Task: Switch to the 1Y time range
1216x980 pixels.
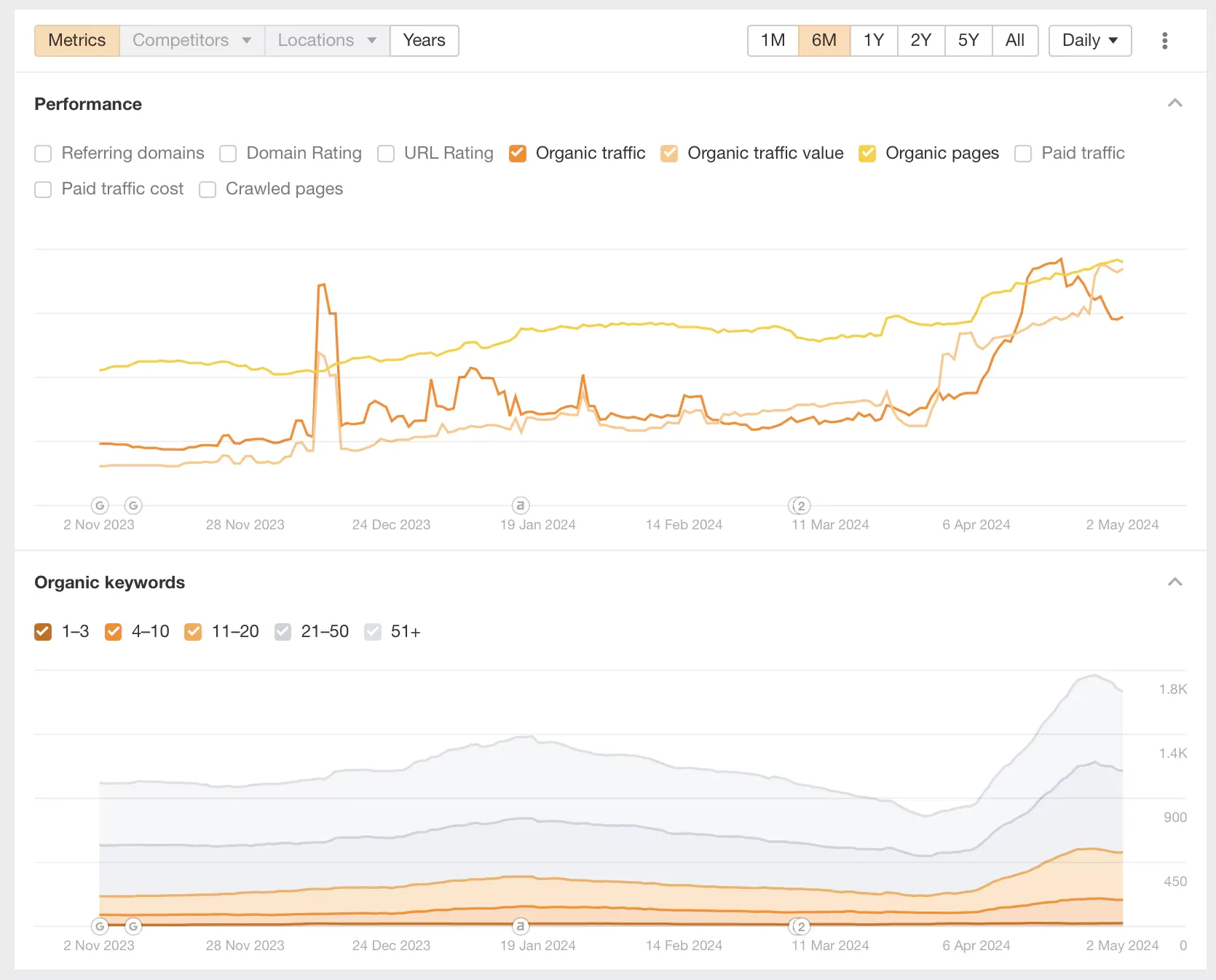Action: pos(874,41)
